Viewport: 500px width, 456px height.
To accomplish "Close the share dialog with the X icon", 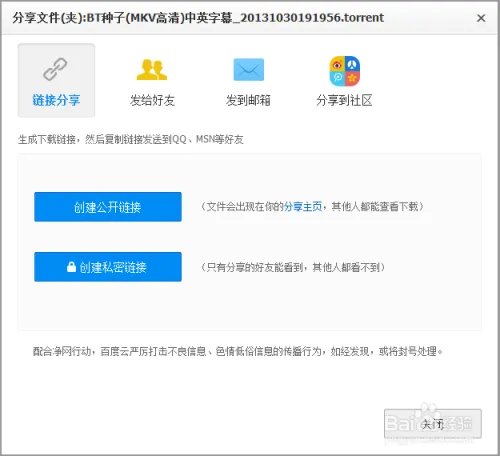I will (x=481, y=18).
